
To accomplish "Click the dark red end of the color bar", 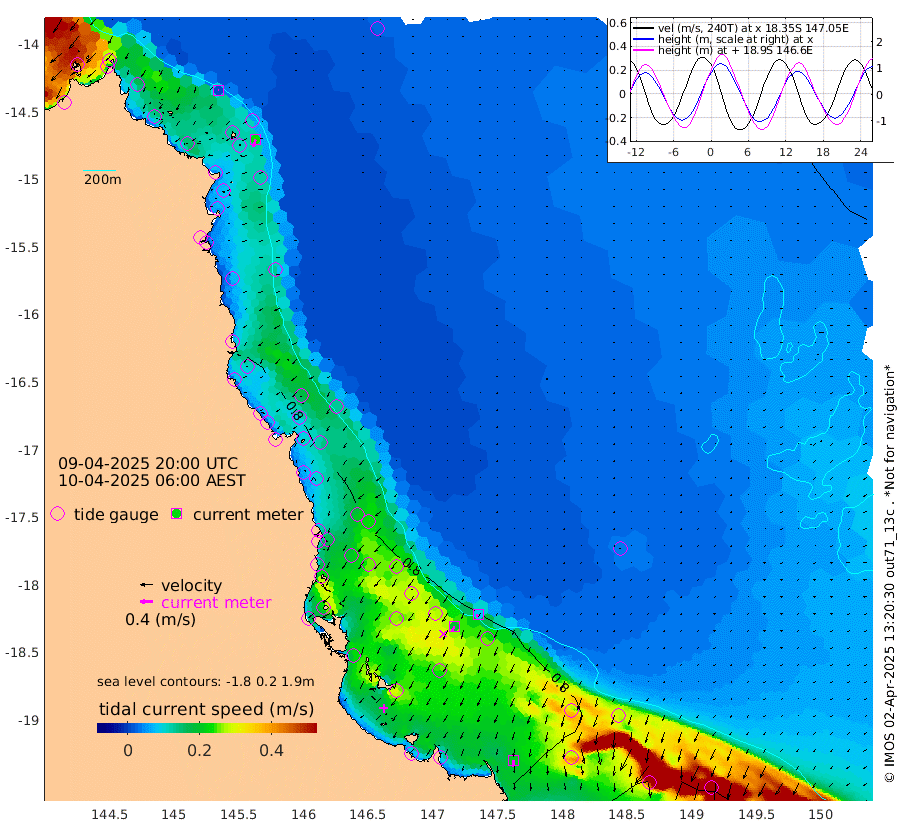I will point(310,728).
